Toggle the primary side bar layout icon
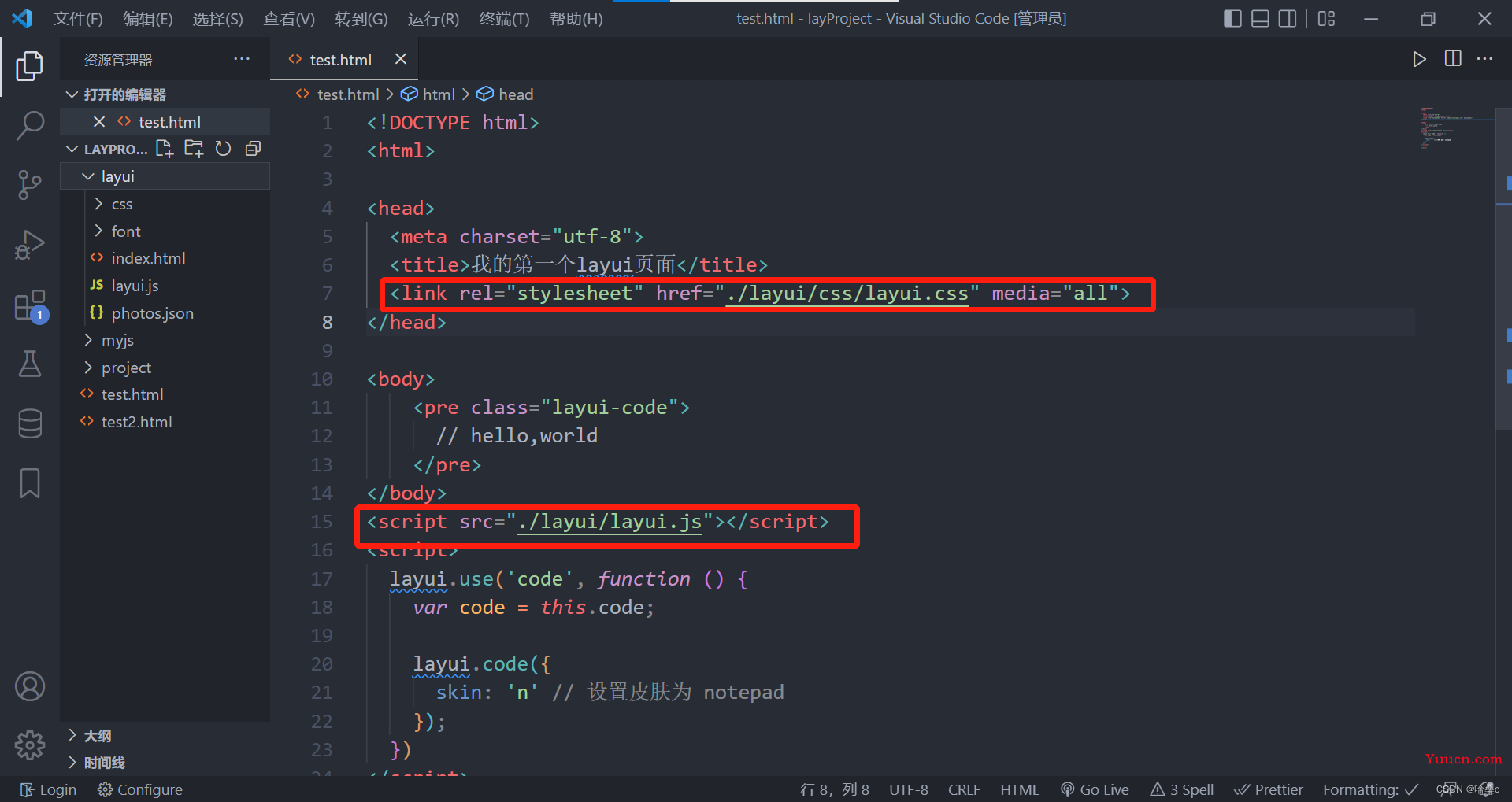This screenshot has width=1512, height=802. pos(1232,18)
